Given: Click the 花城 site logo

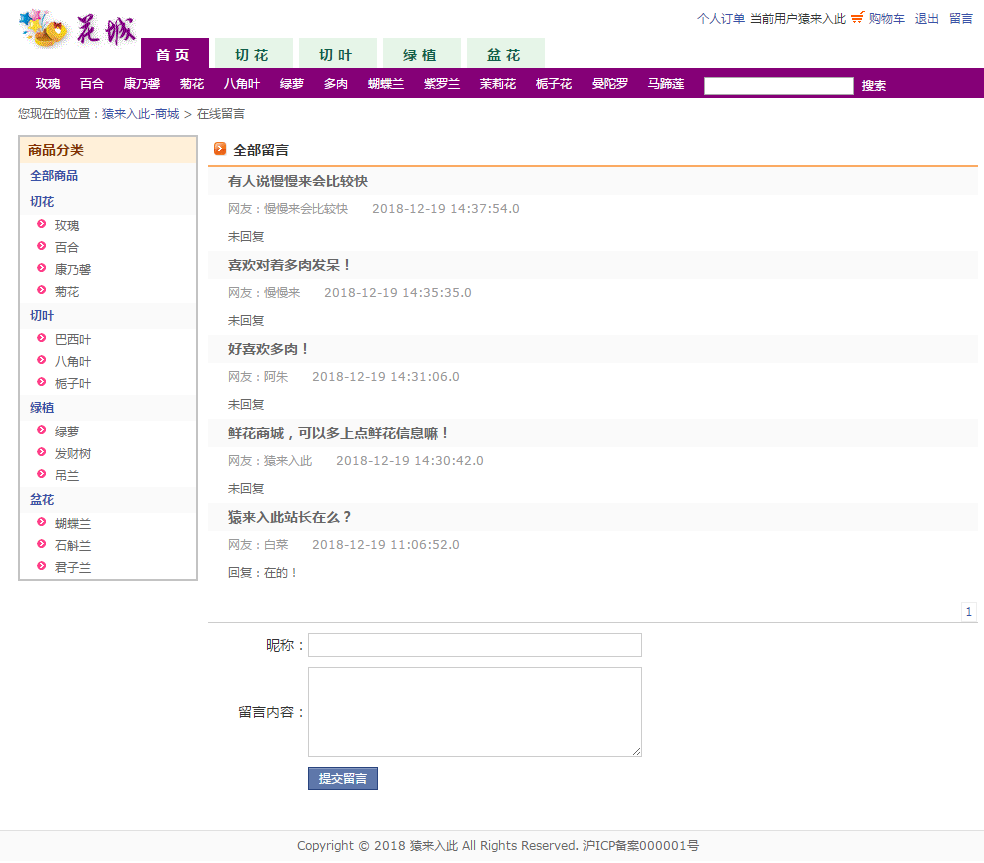Looking at the screenshot, I should [77, 29].
